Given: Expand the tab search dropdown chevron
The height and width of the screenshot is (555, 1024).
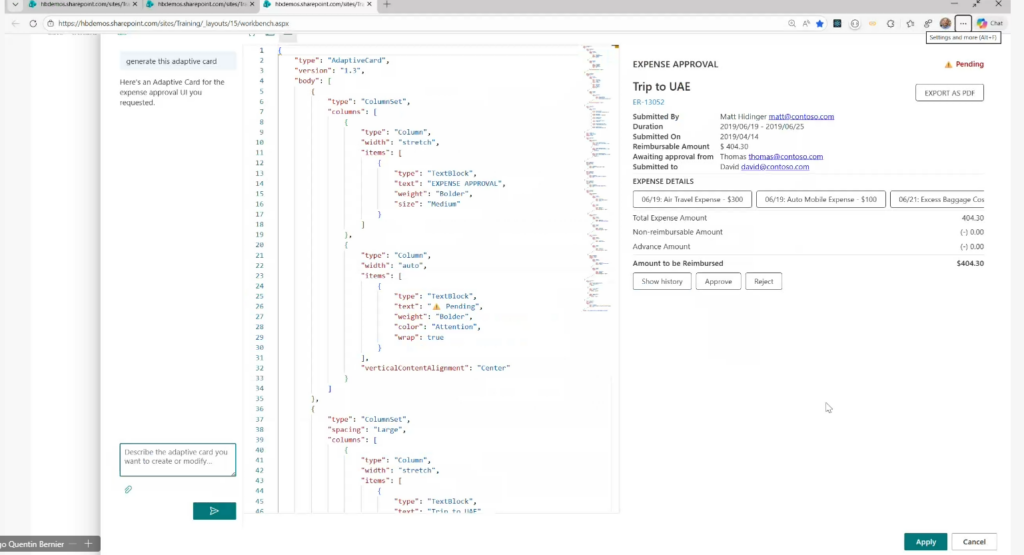Looking at the screenshot, I should [x=13, y=5].
